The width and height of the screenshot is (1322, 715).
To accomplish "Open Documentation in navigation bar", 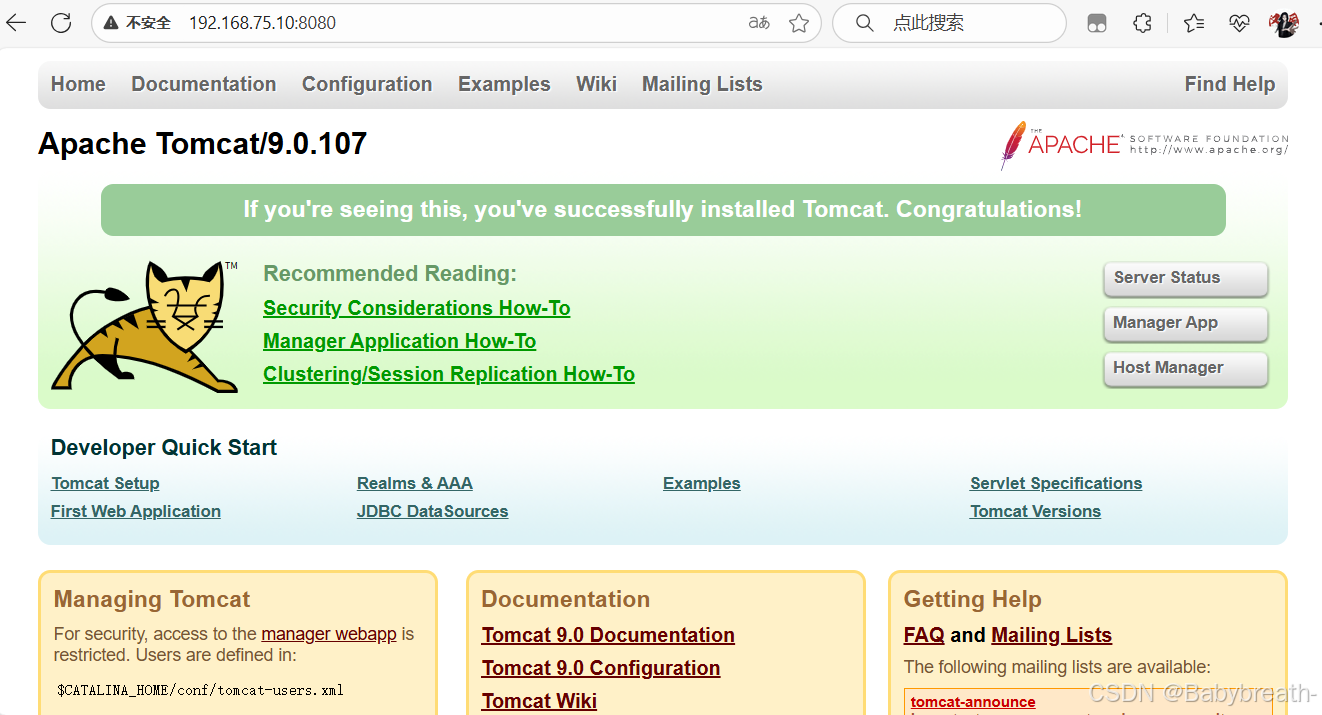I will point(204,84).
